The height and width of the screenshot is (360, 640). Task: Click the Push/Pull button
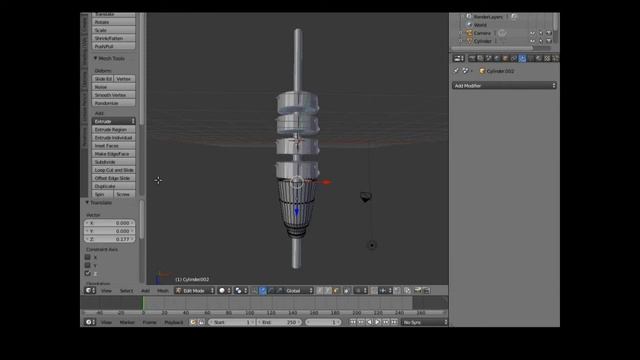pos(113,47)
